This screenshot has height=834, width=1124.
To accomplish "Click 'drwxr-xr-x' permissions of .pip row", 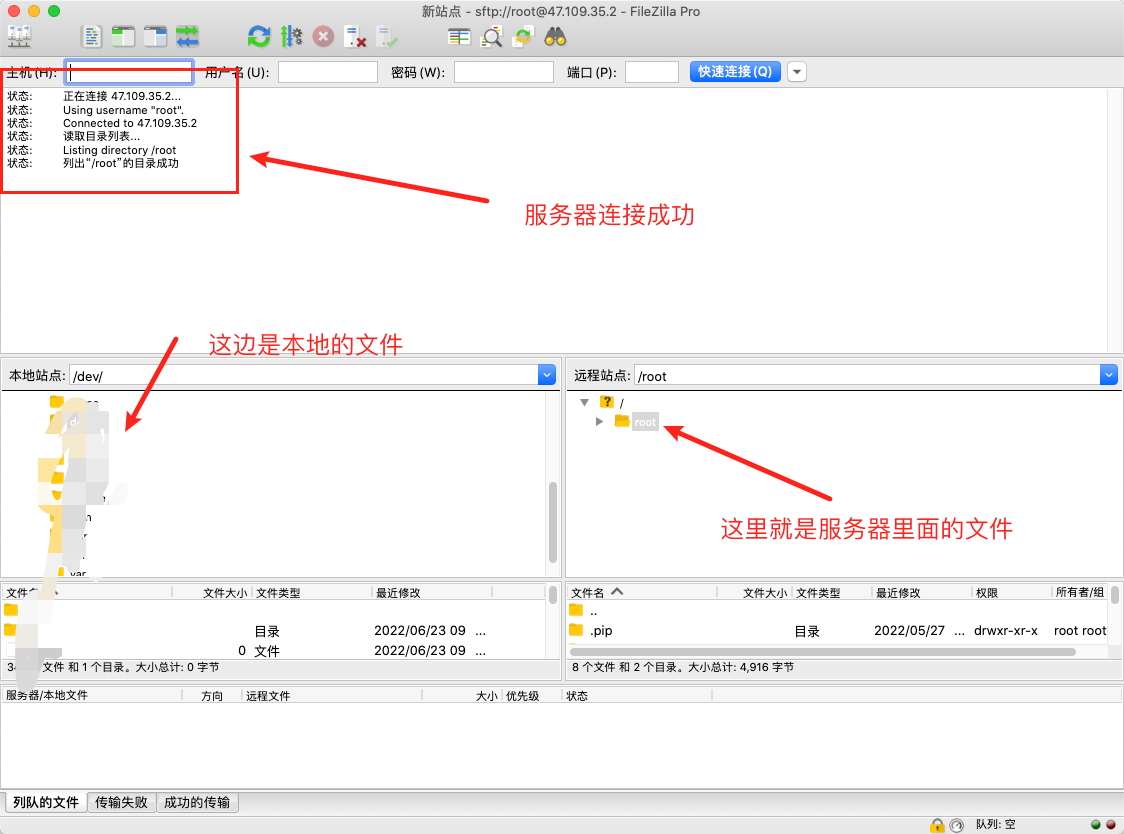I will coord(1006,630).
